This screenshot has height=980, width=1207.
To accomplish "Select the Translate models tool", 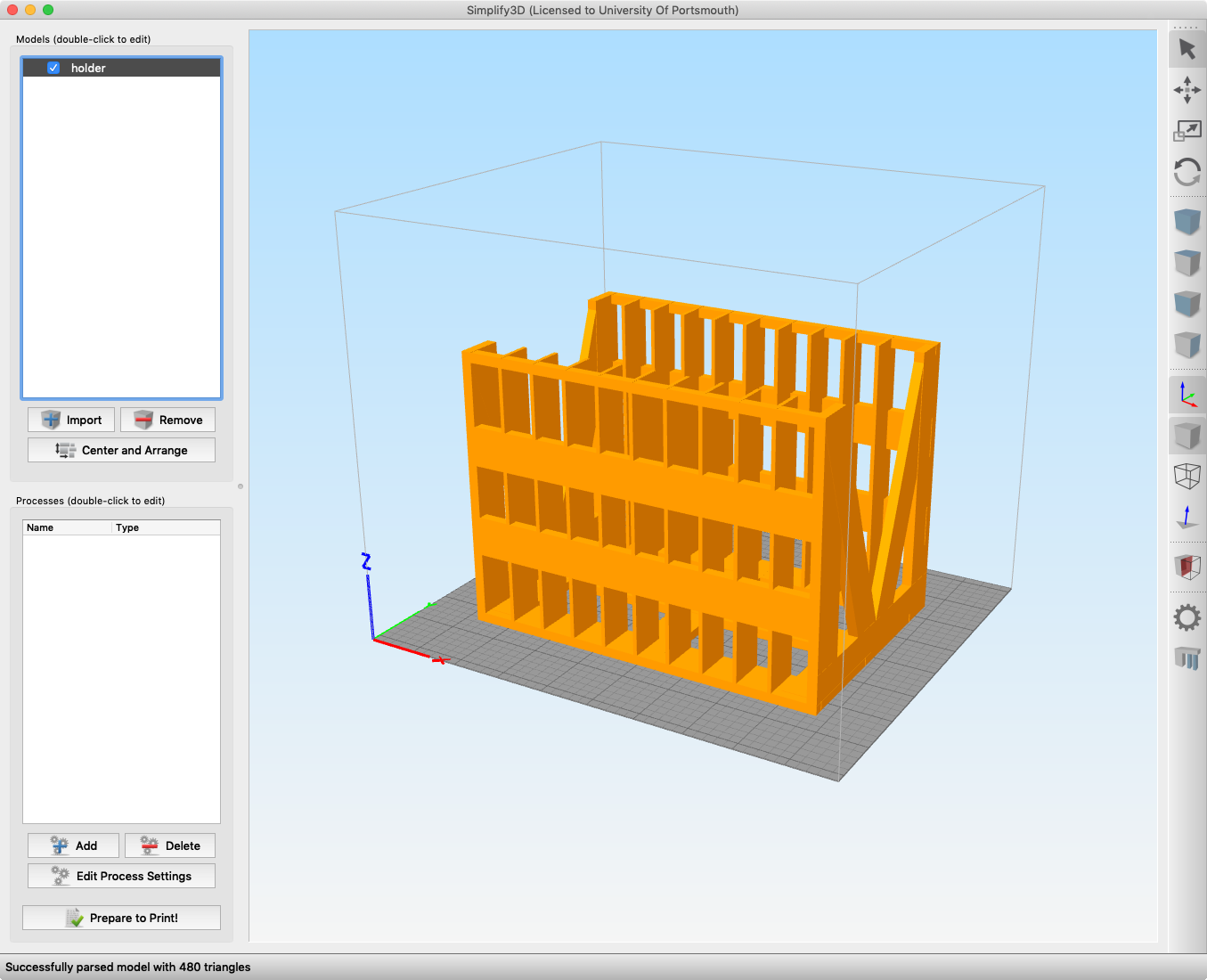I will tap(1187, 90).
